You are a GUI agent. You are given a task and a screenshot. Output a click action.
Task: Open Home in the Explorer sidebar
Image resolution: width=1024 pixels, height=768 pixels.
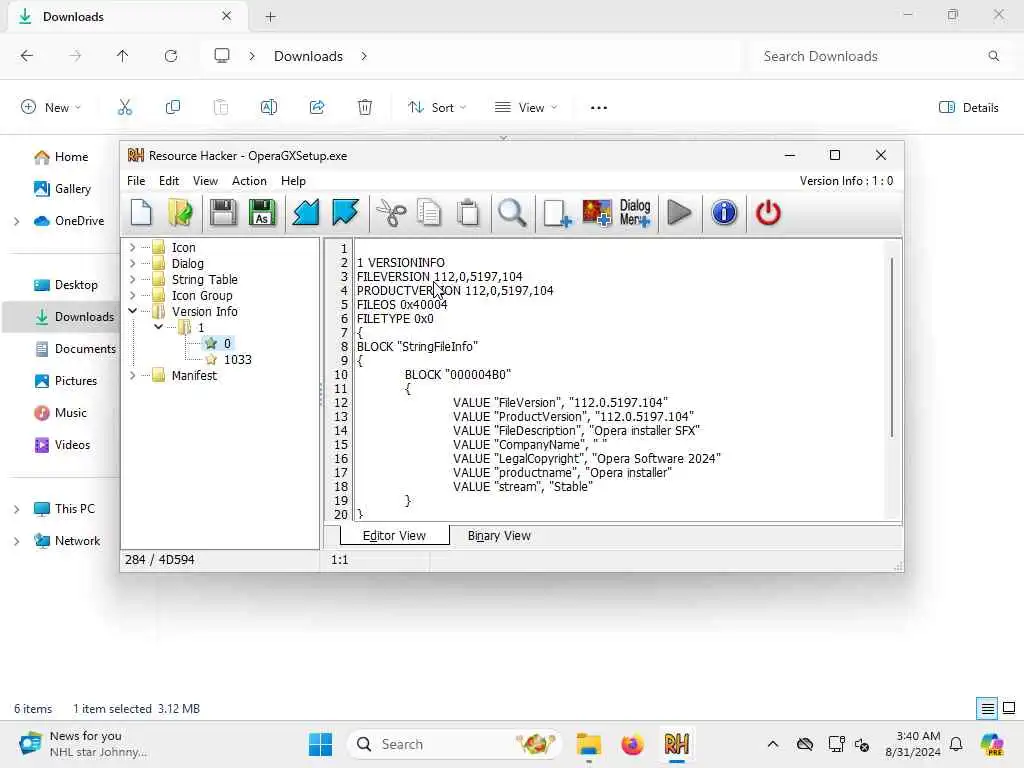point(62,157)
